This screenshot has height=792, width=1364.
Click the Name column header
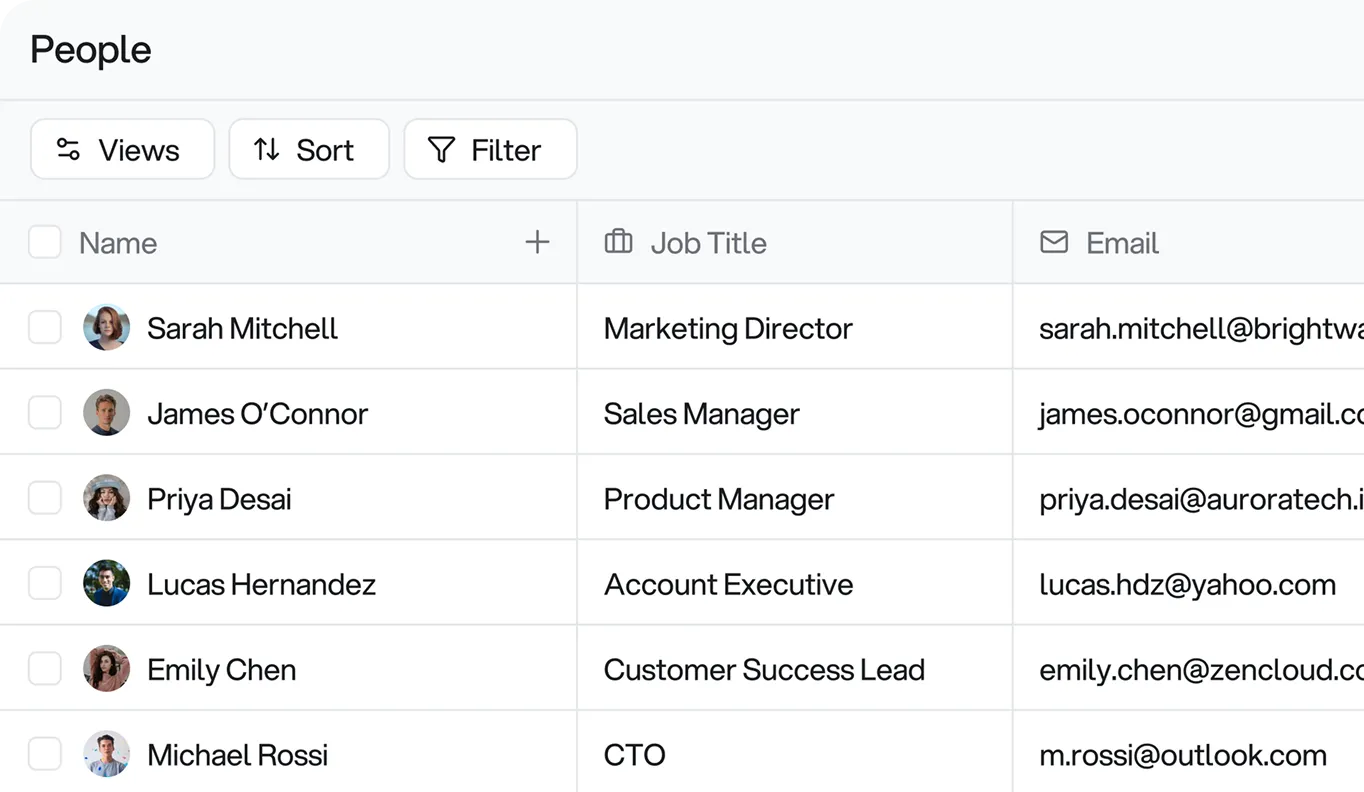pyautogui.click(x=117, y=242)
